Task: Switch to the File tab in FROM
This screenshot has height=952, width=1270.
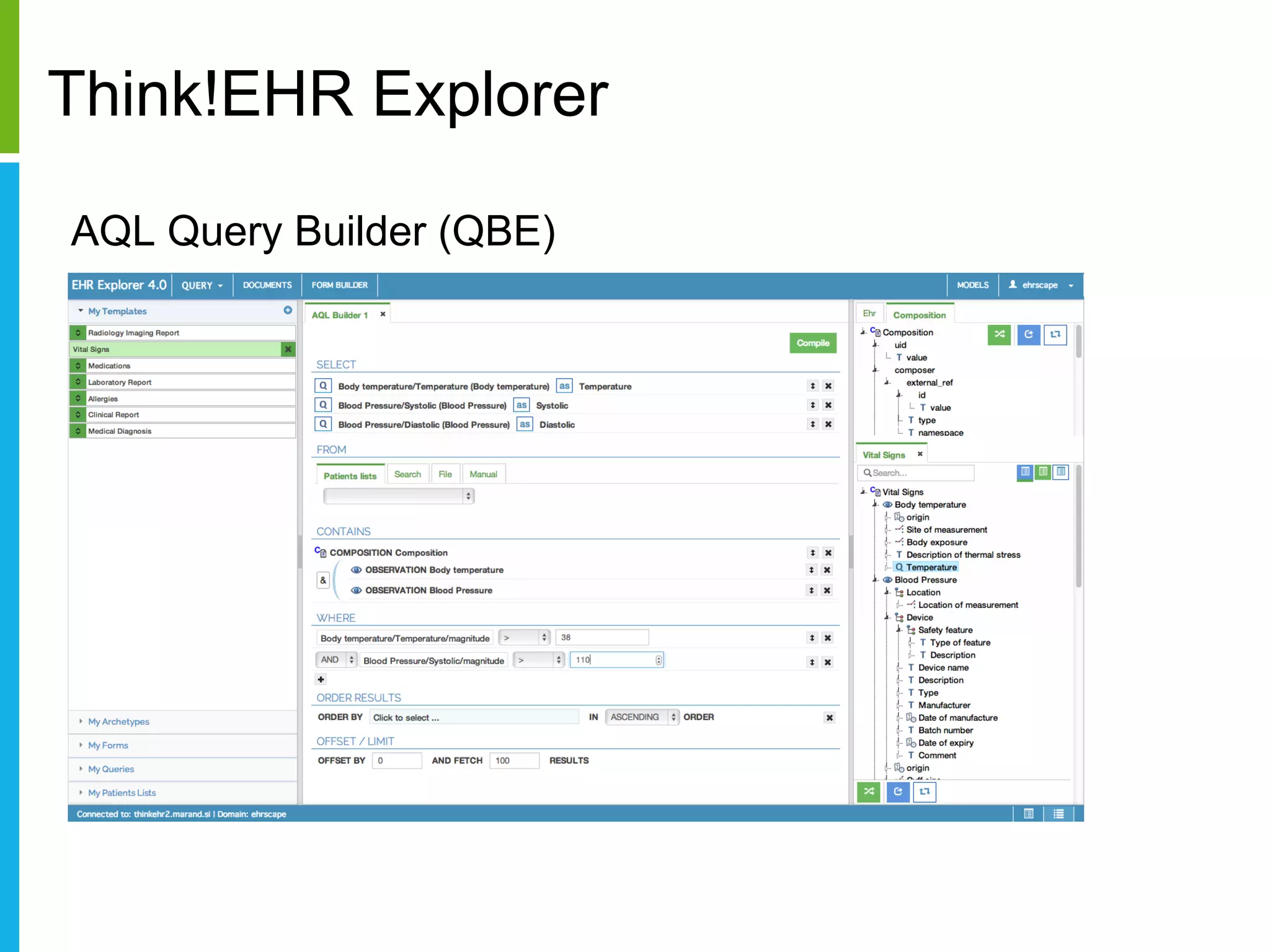Action: click(x=445, y=474)
